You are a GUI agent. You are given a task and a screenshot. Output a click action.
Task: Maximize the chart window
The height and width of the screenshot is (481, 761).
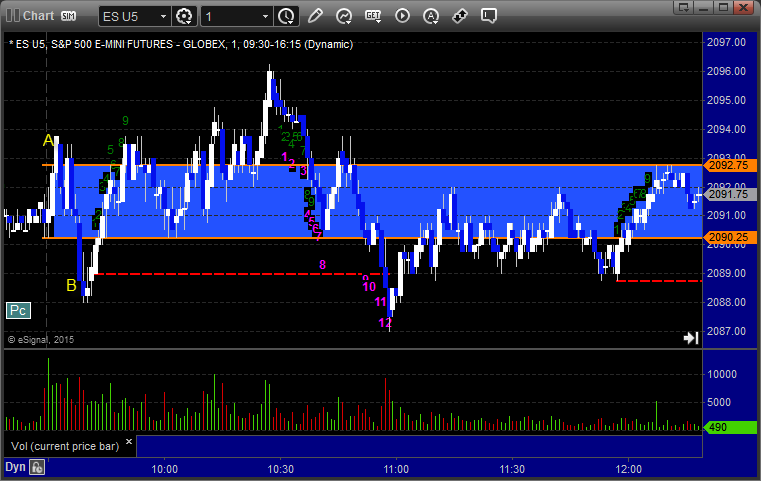pos(723,7)
